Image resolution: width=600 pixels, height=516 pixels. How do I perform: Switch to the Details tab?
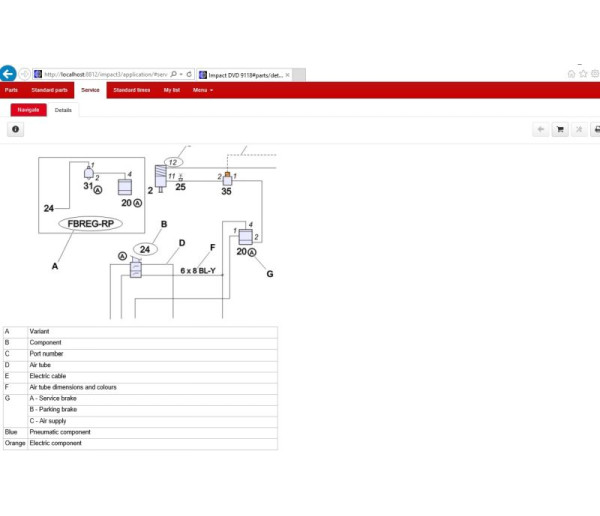(63, 109)
